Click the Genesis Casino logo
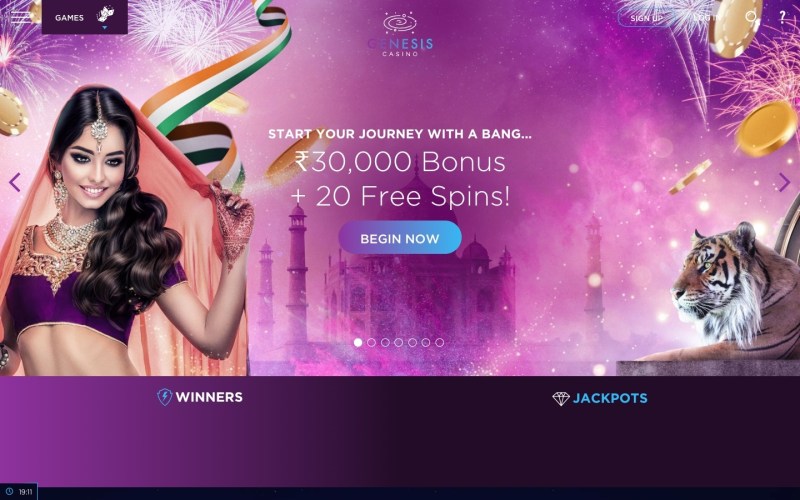 tap(401, 34)
